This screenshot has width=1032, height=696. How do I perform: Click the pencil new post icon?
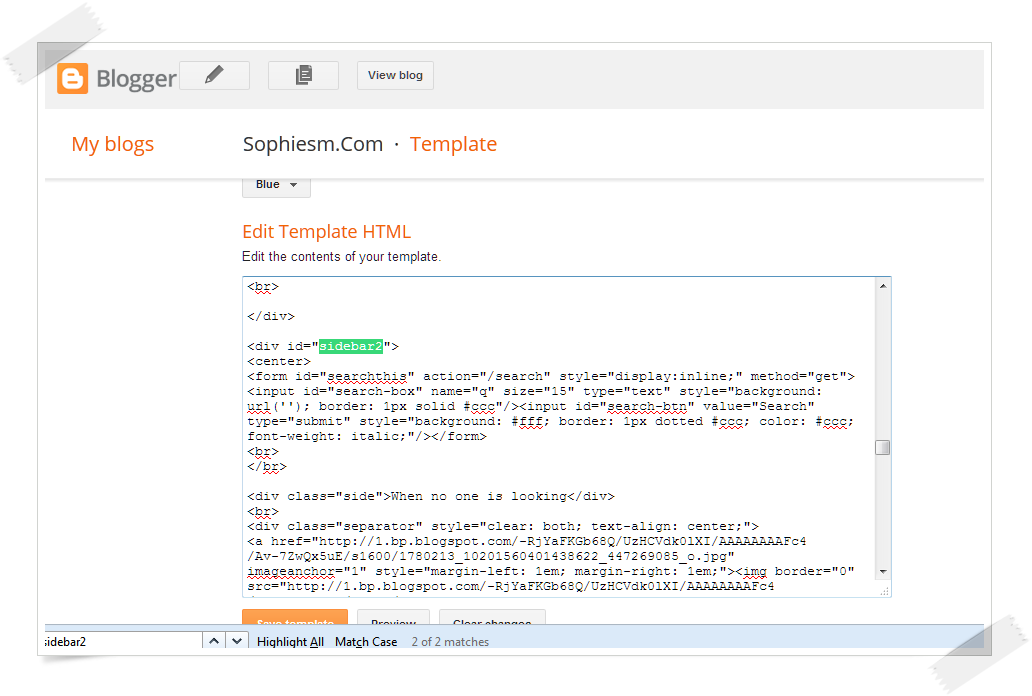pyautogui.click(x=214, y=75)
